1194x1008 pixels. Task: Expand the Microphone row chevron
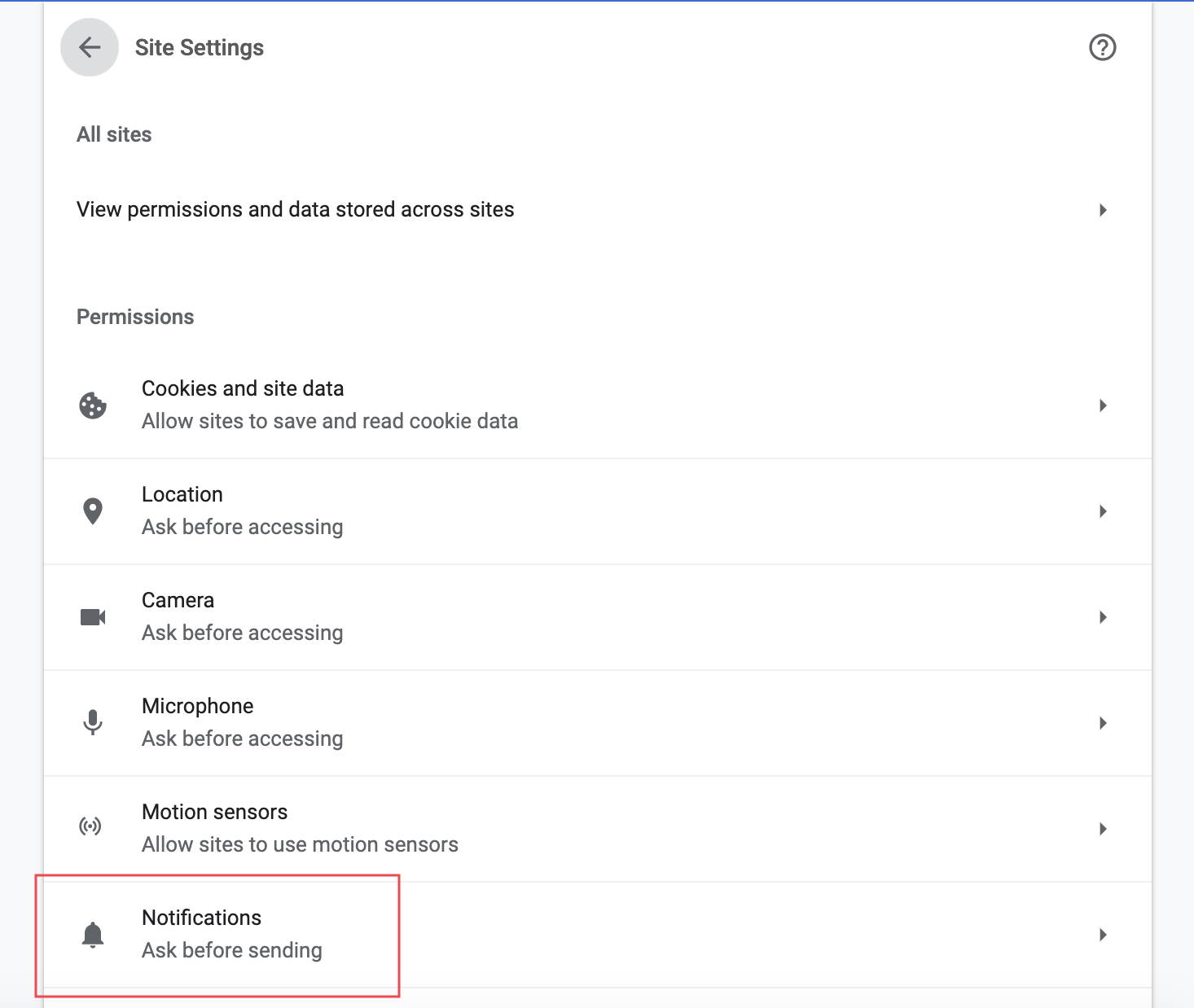(x=1103, y=723)
